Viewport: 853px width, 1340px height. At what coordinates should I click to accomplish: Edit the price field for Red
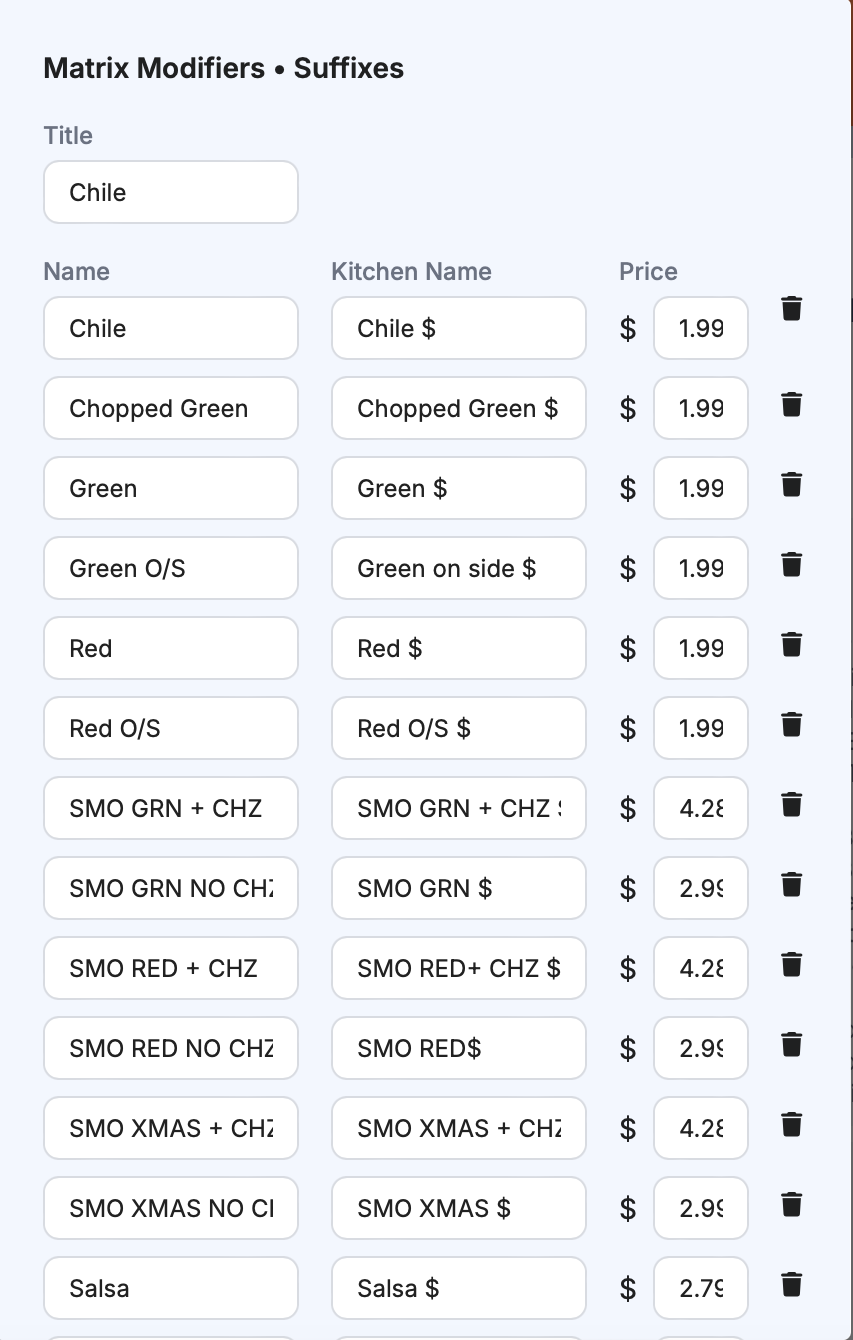click(x=700, y=648)
